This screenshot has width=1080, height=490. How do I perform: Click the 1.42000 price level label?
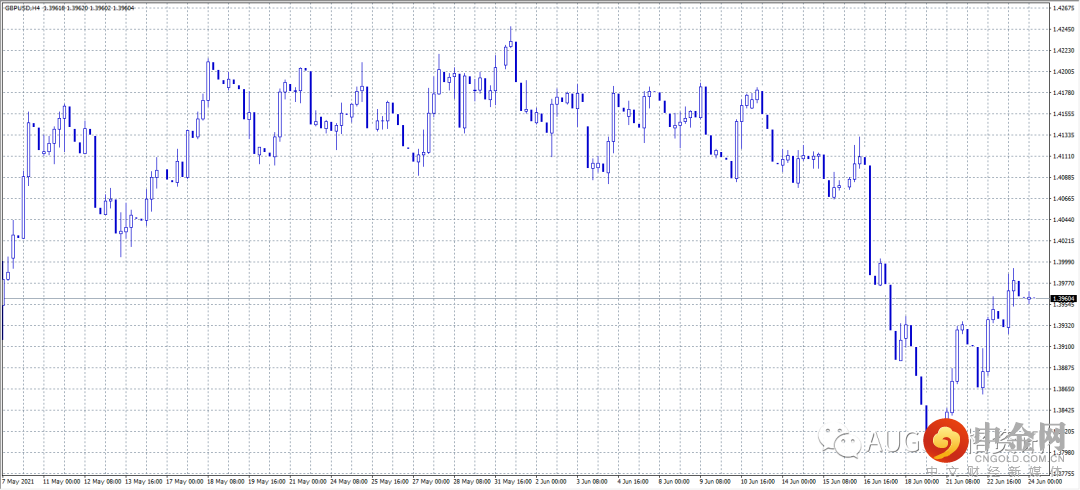(1063, 72)
